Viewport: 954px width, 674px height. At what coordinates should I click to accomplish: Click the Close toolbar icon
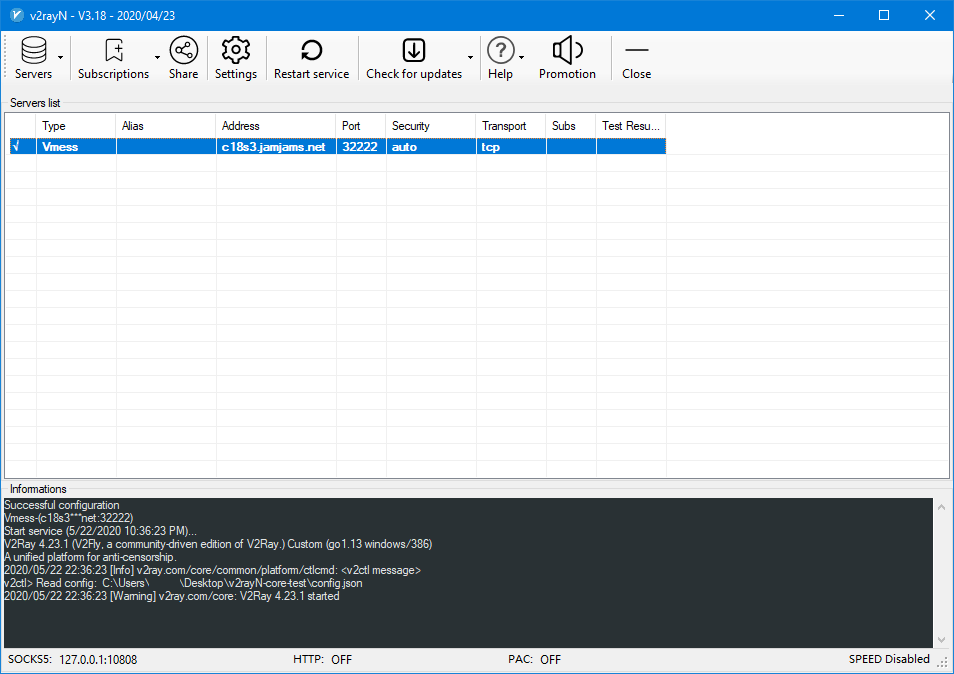[636, 51]
